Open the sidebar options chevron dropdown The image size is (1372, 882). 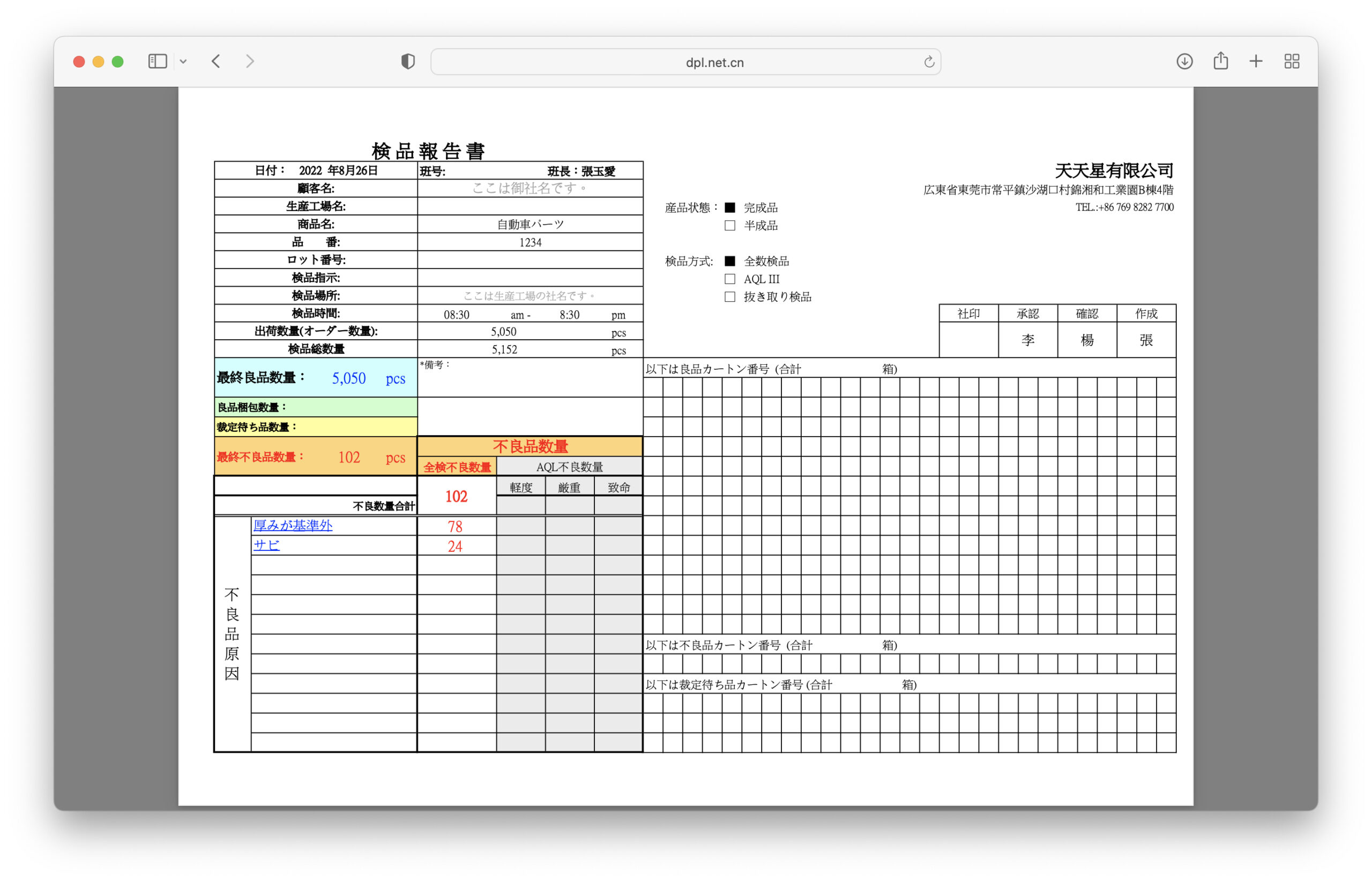(183, 62)
